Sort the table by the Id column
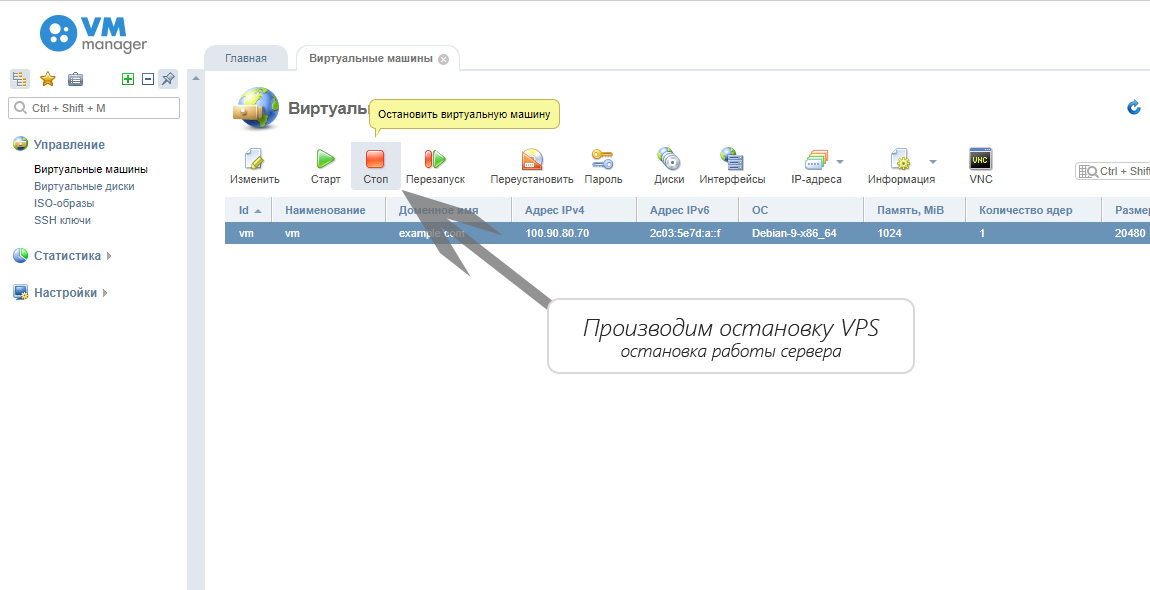1150x590 pixels. (248, 210)
